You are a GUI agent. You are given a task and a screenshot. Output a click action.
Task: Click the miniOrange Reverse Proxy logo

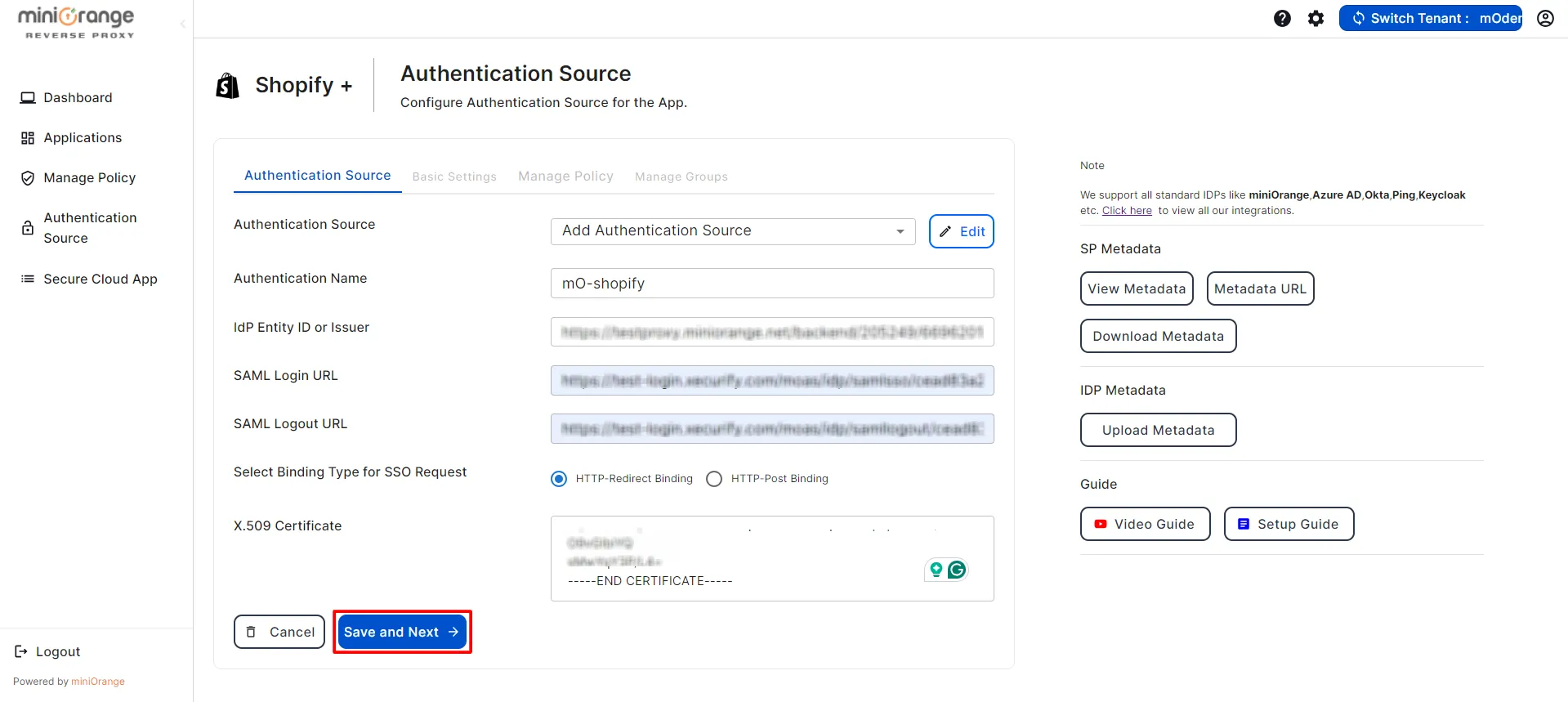tap(76, 23)
